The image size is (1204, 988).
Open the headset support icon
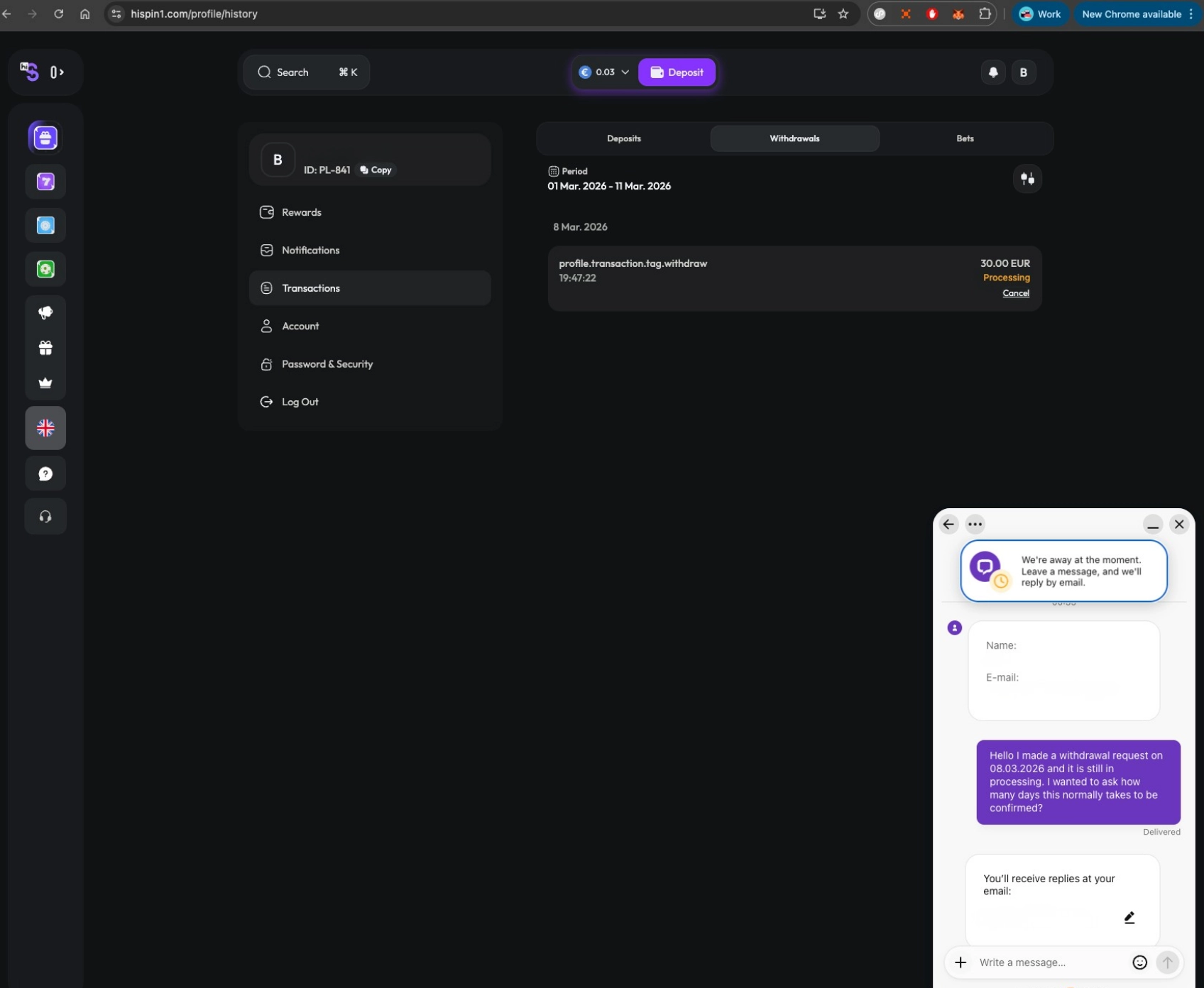[45, 517]
